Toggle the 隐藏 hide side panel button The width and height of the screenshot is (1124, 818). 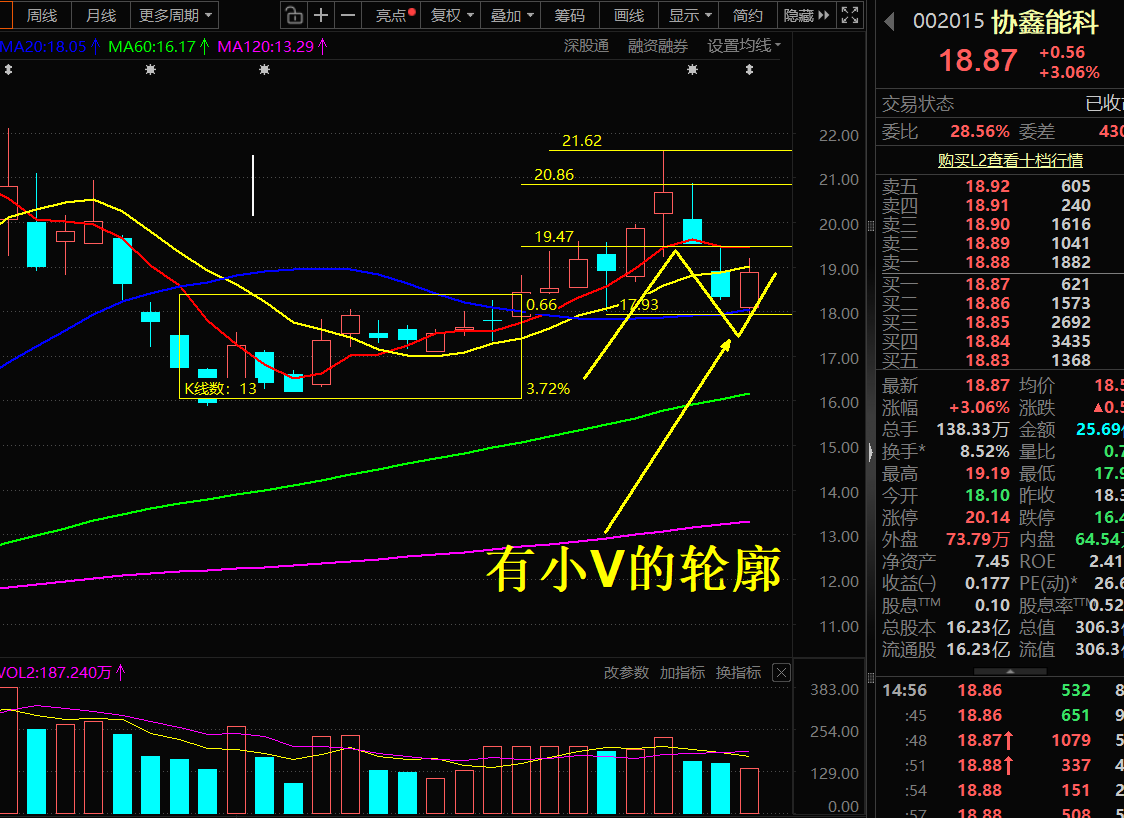click(806, 15)
